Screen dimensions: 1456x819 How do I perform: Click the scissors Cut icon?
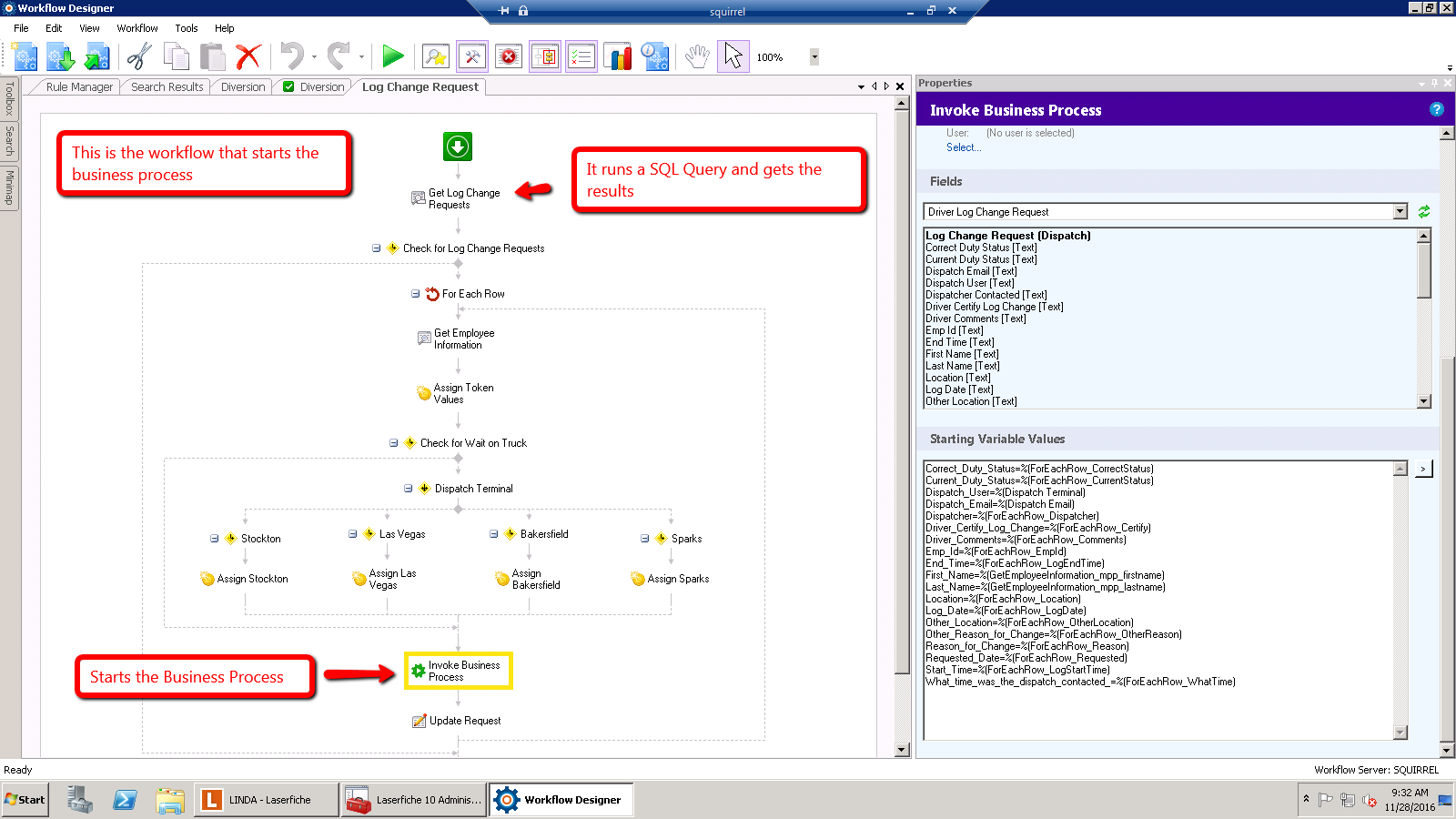[x=138, y=56]
